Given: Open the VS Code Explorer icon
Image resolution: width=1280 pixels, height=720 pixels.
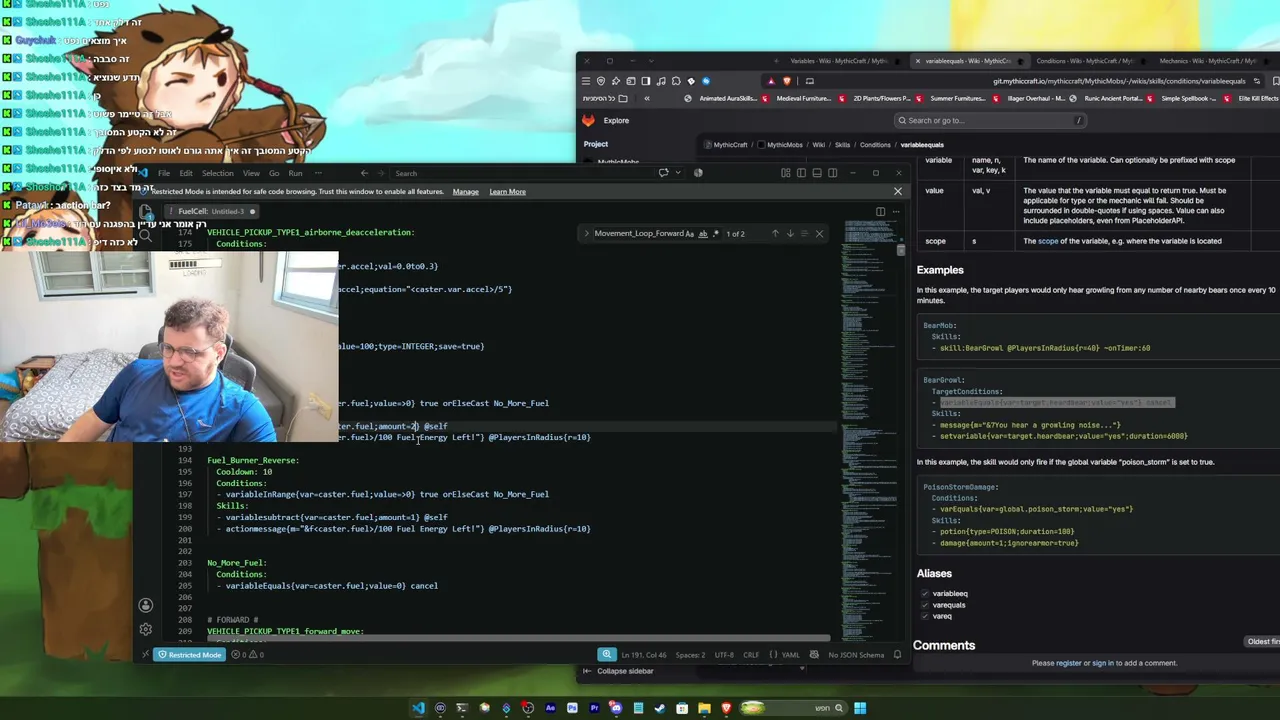Looking at the screenshot, I should 146,212.
